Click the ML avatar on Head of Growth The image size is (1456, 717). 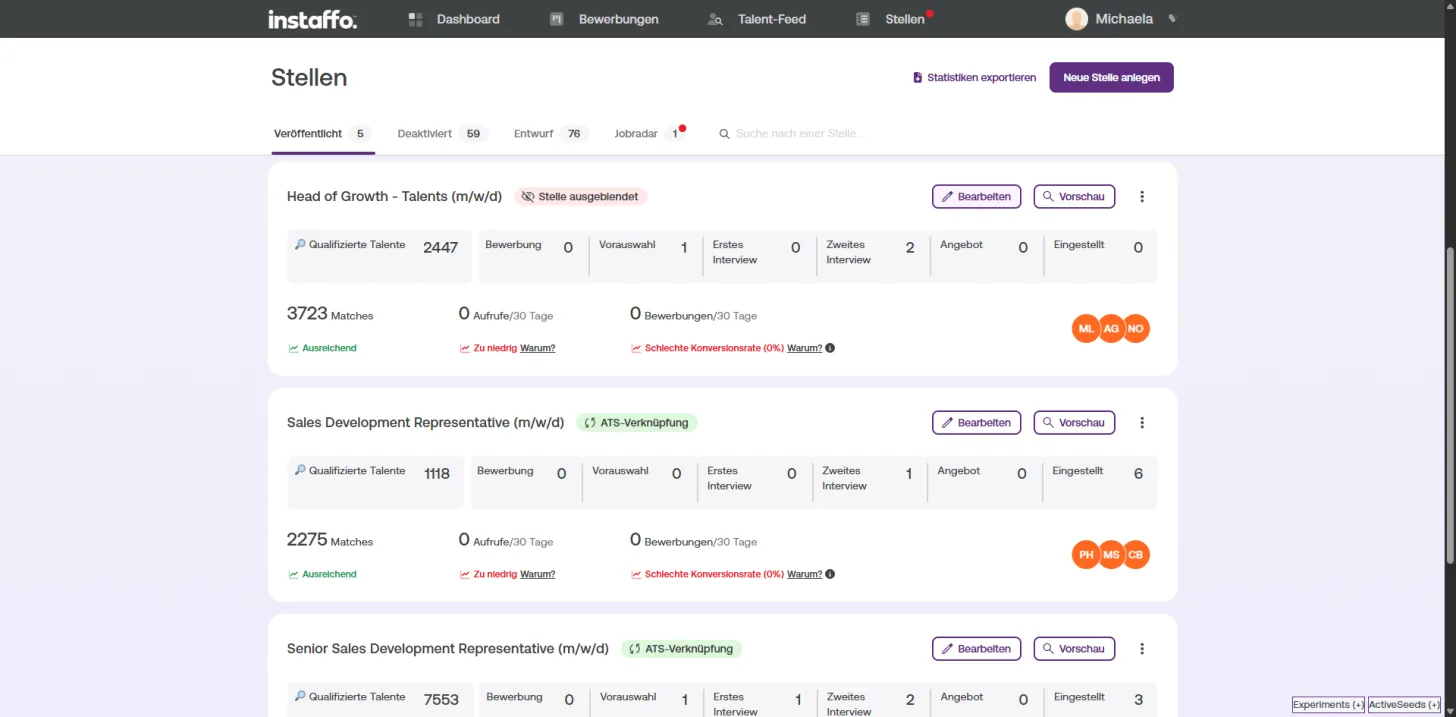pos(1086,328)
